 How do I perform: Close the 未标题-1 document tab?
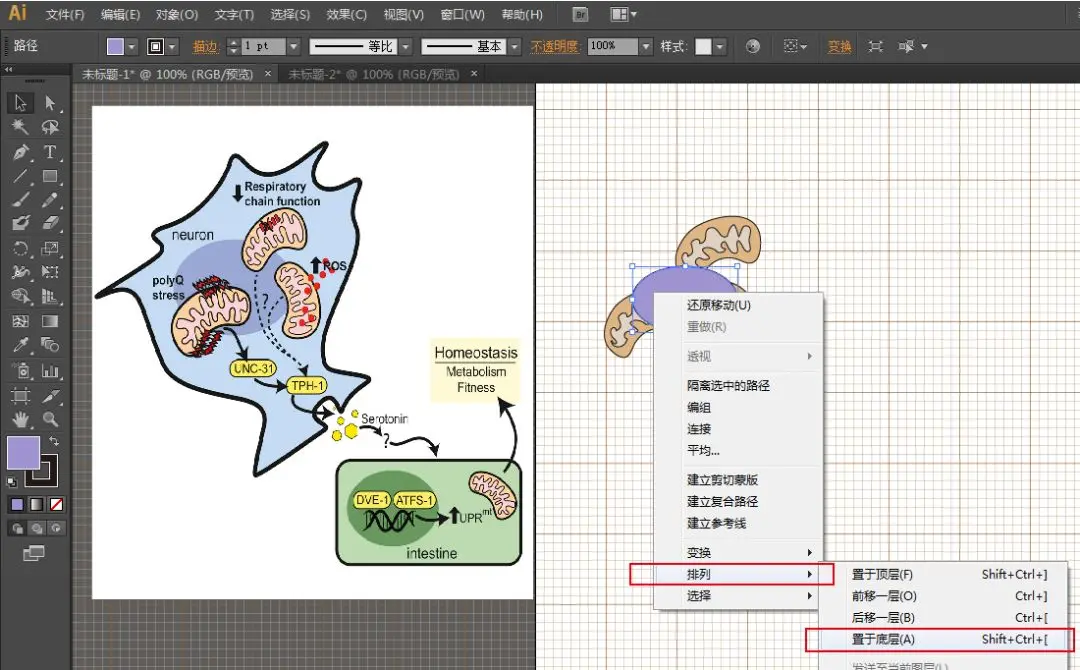pos(268,73)
